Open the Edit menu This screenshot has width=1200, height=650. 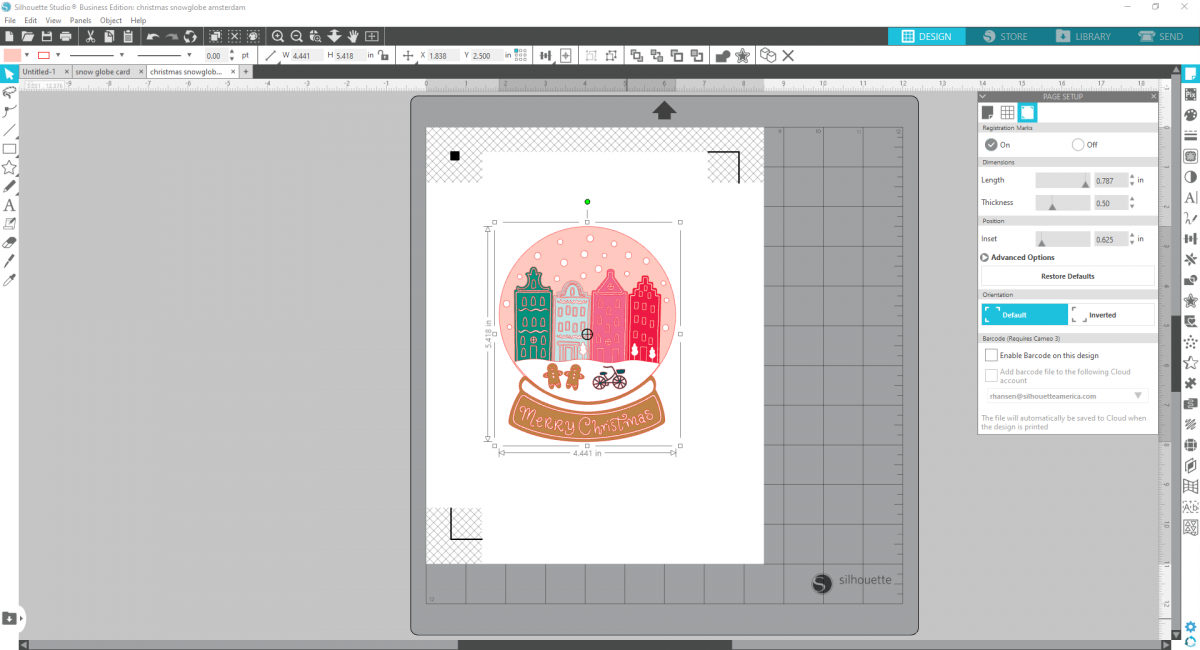31,20
